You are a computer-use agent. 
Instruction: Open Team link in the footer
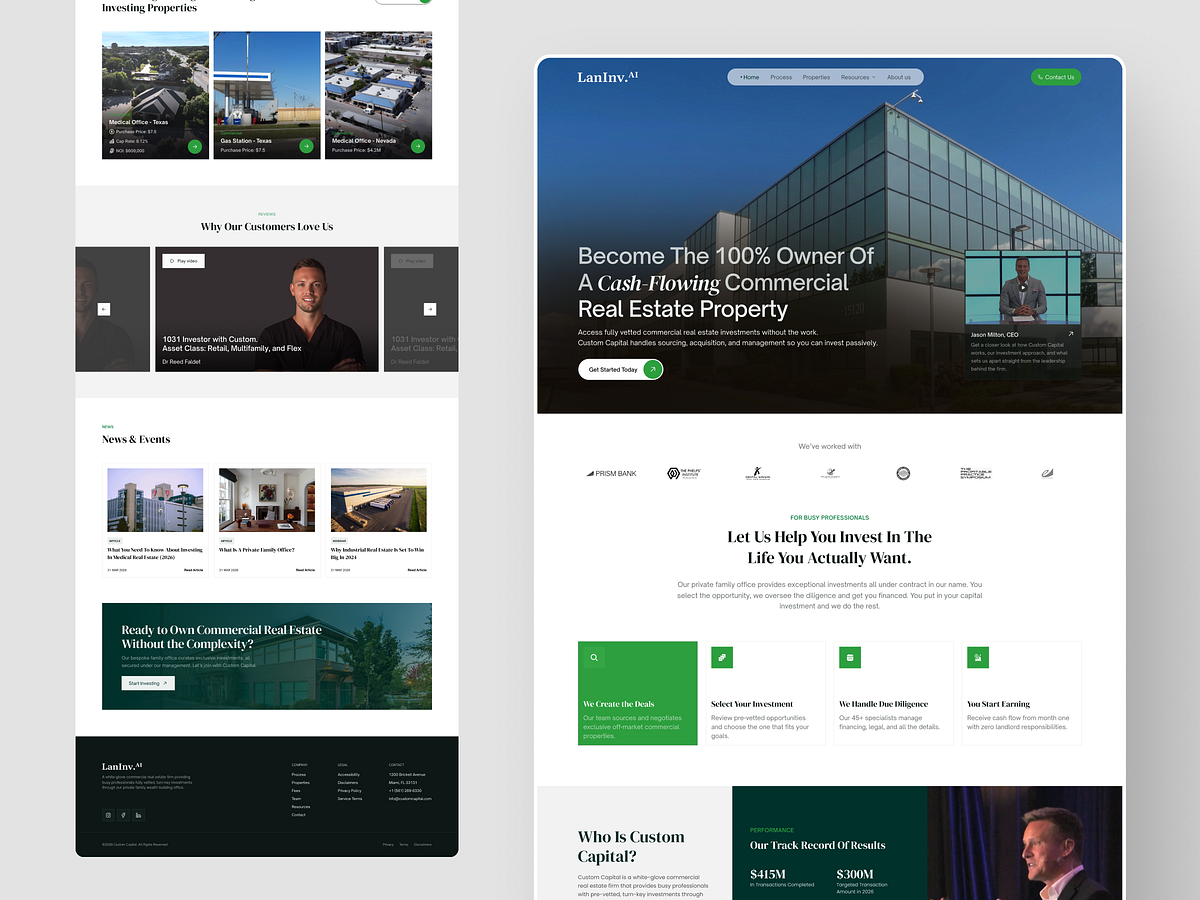(296, 799)
